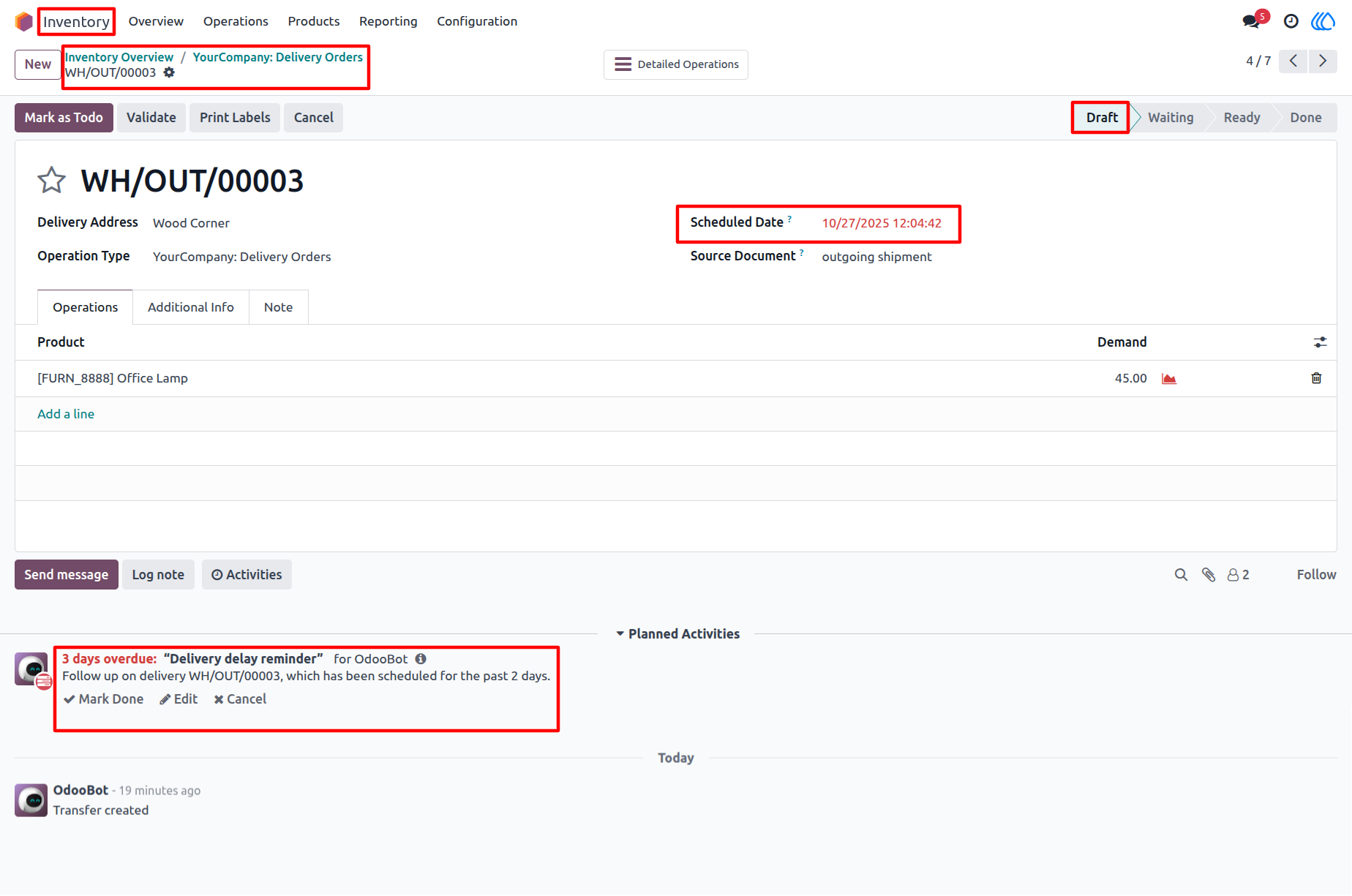Show followers list with person icon
The height and width of the screenshot is (896, 1352).
[1238, 575]
